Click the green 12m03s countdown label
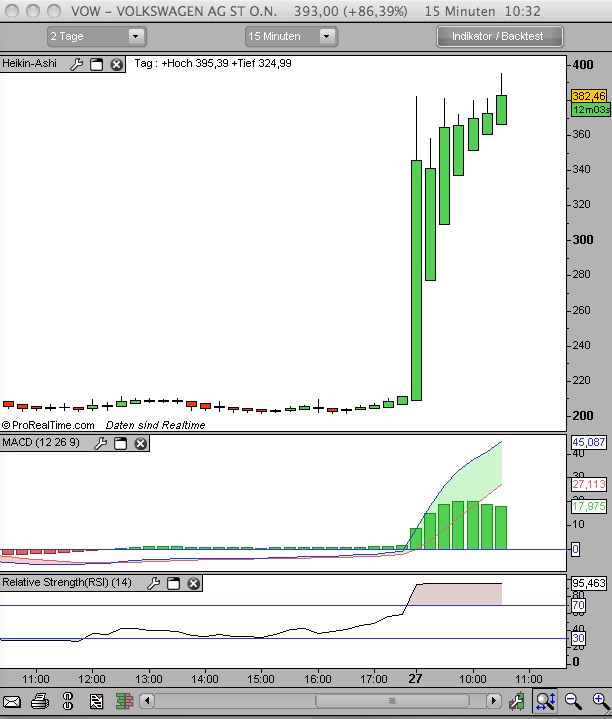612x719 pixels. 591,110
